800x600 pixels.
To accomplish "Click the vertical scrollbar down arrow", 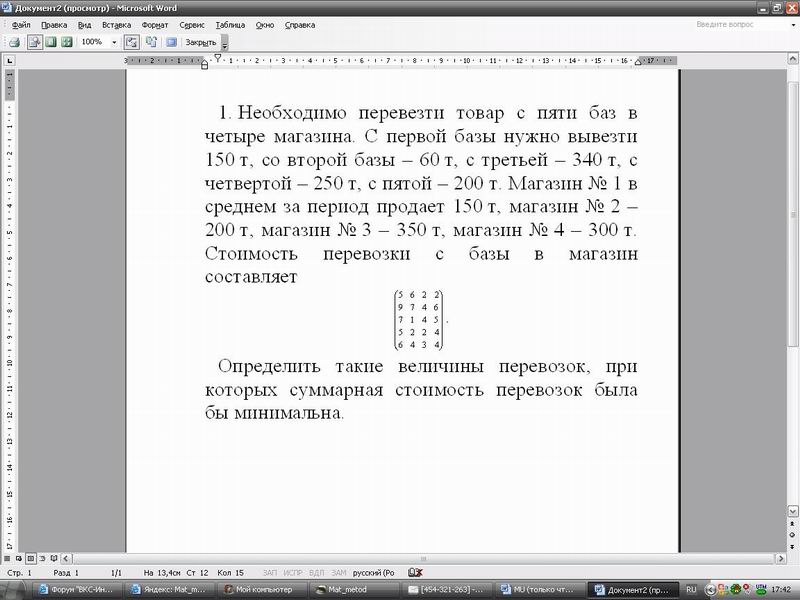I will pyautogui.click(x=793, y=511).
